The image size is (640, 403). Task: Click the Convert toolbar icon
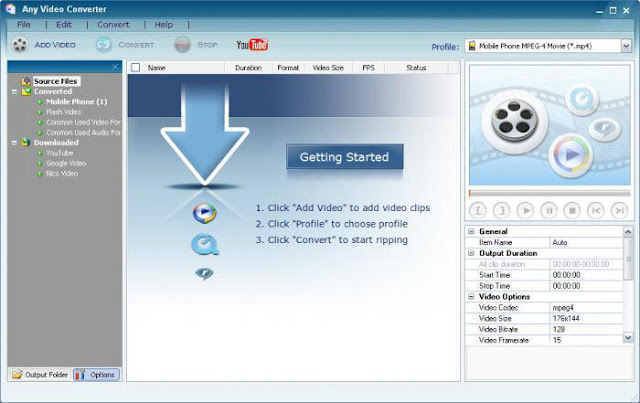(x=104, y=45)
